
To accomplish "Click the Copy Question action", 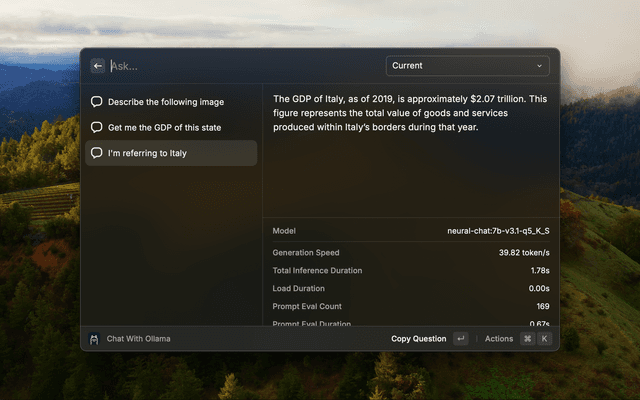I will pyautogui.click(x=418, y=339).
